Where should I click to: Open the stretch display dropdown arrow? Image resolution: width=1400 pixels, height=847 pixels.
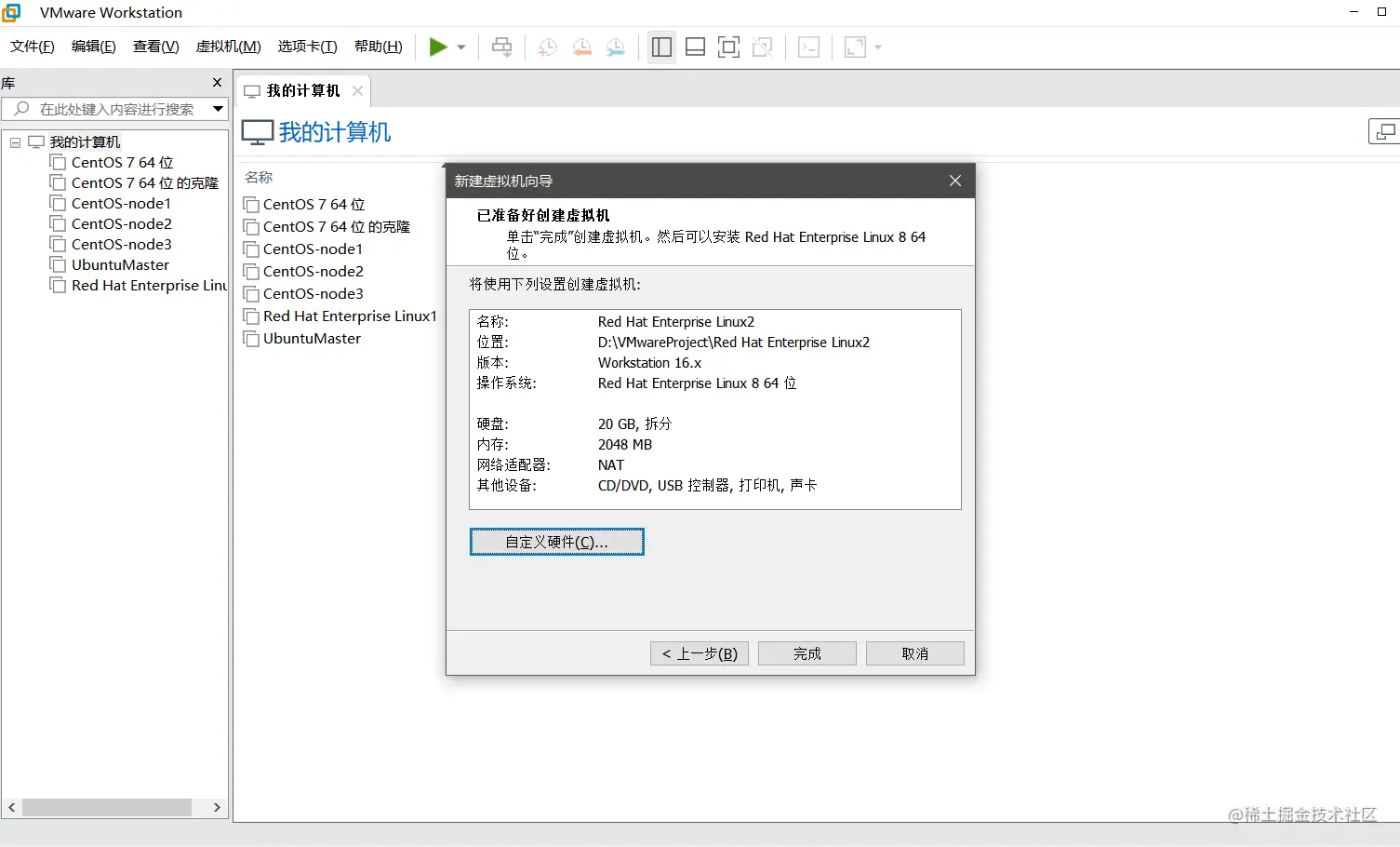point(878,47)
